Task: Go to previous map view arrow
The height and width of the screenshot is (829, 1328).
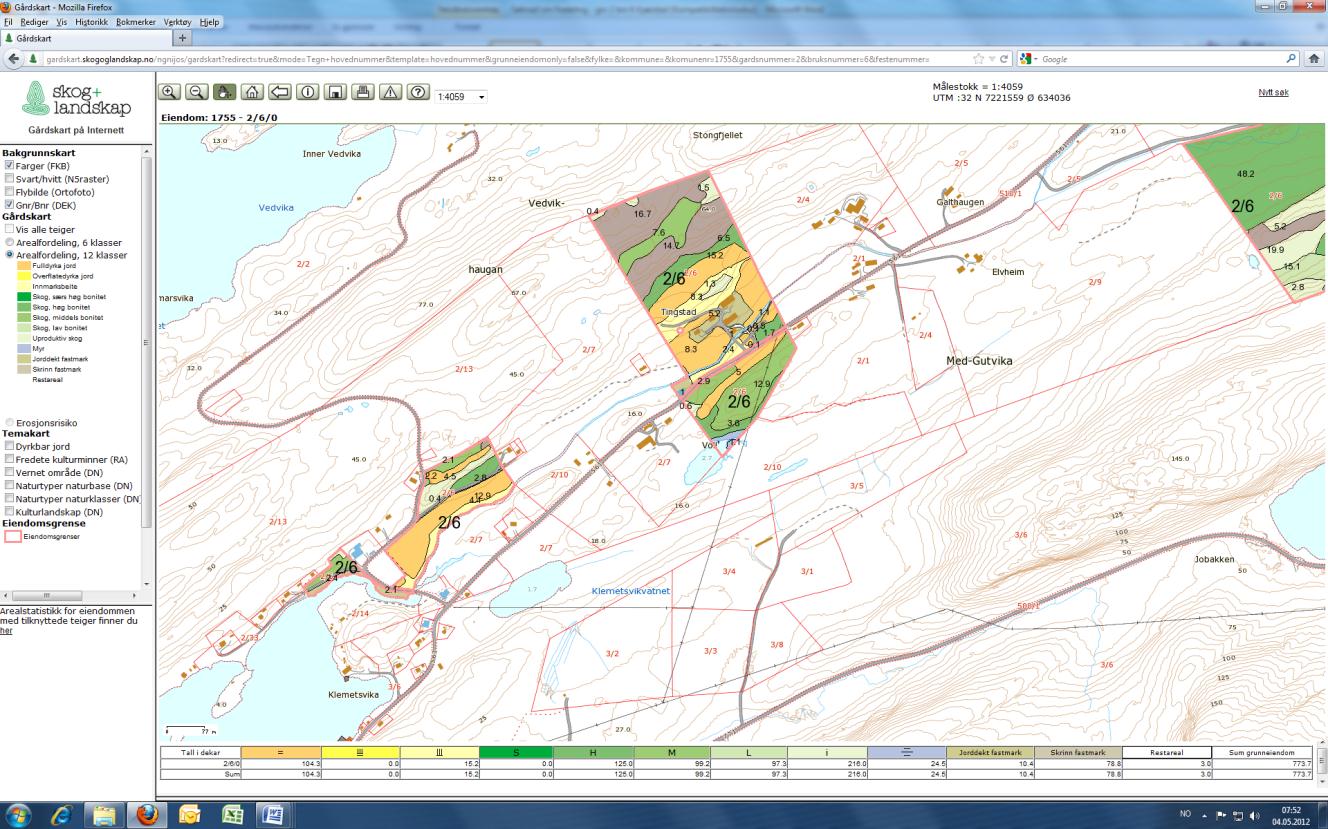Action: point(280,93)
